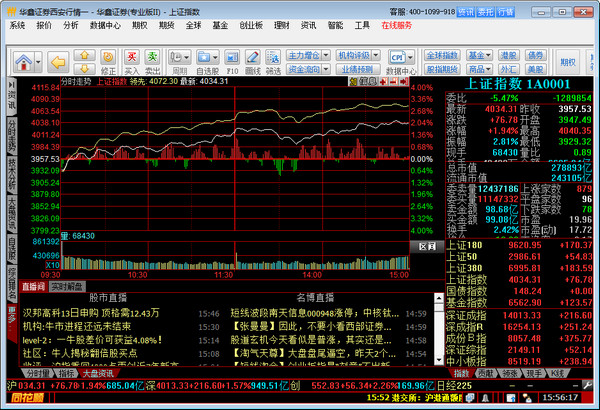This screenshot has height=410, width=600.
Task: Open the 分析 menu
Action: 70,25
